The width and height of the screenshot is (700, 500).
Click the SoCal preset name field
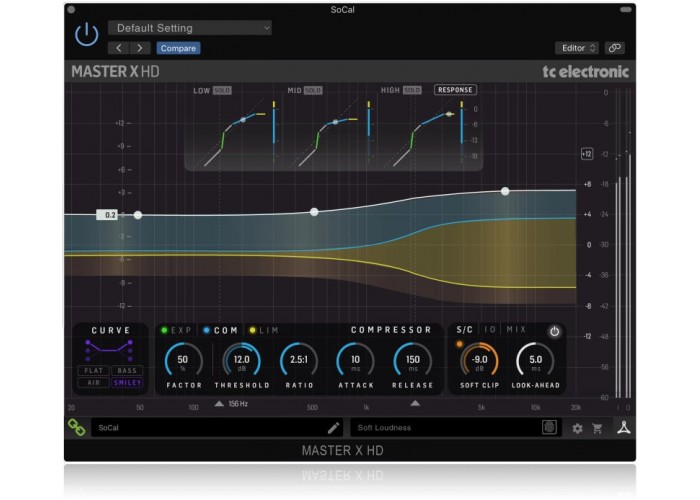[217, 428]
